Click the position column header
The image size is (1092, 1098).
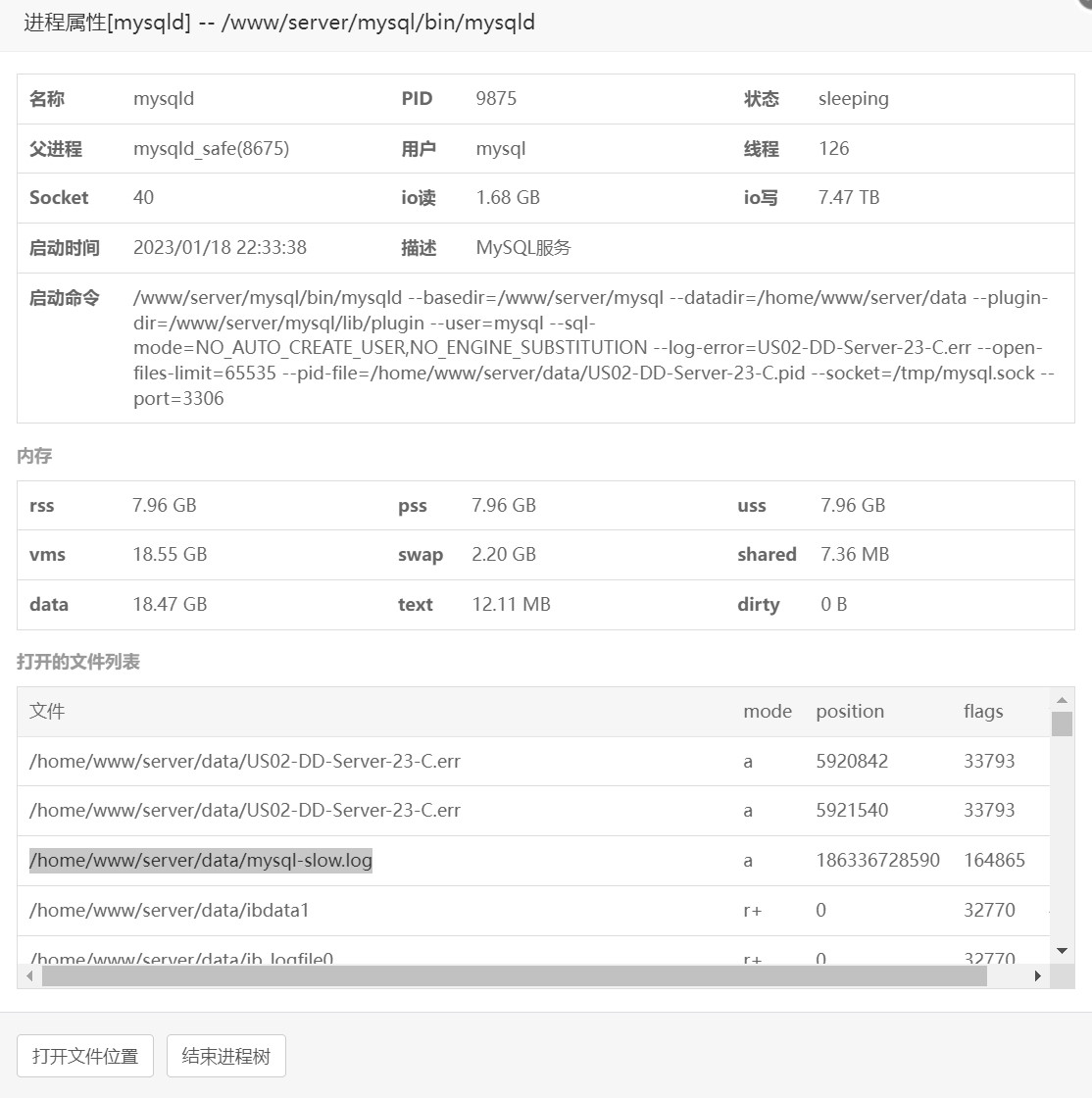click(850, 711)
